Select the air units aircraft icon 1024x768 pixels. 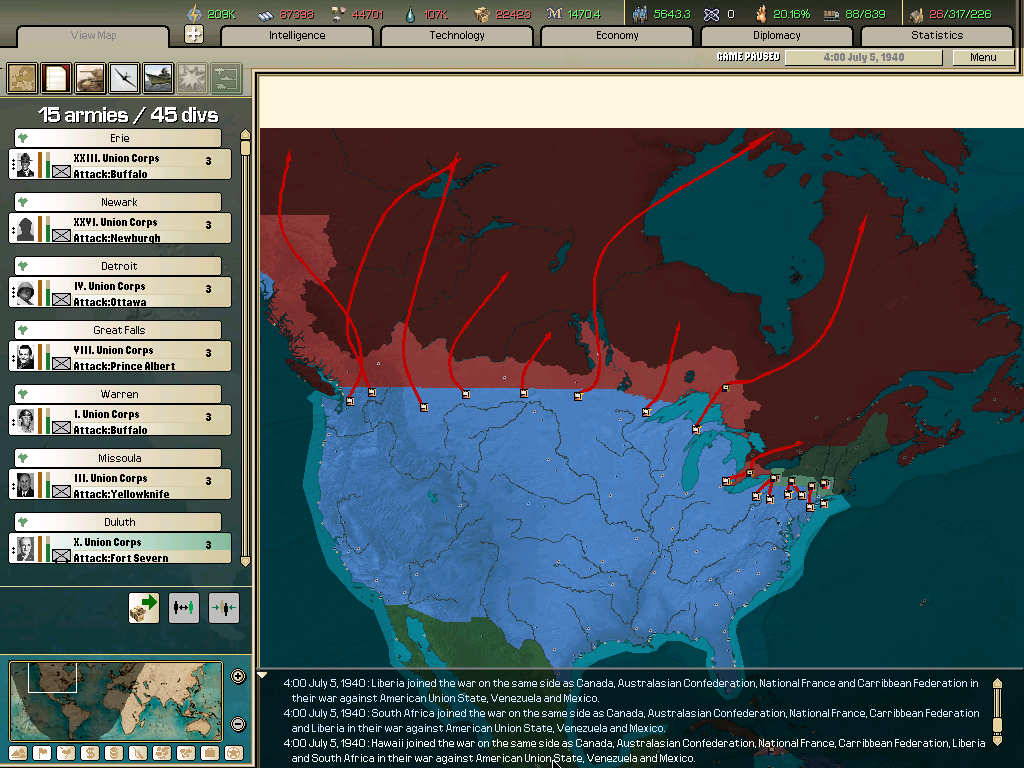[x=124, y=78]
